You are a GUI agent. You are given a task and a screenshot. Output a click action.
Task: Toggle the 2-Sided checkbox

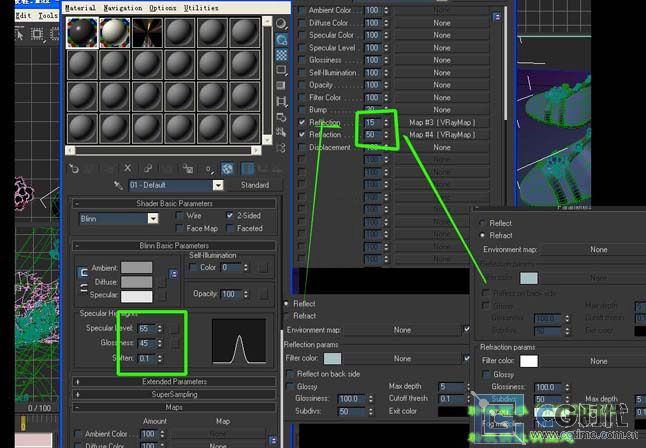(229, 215)
